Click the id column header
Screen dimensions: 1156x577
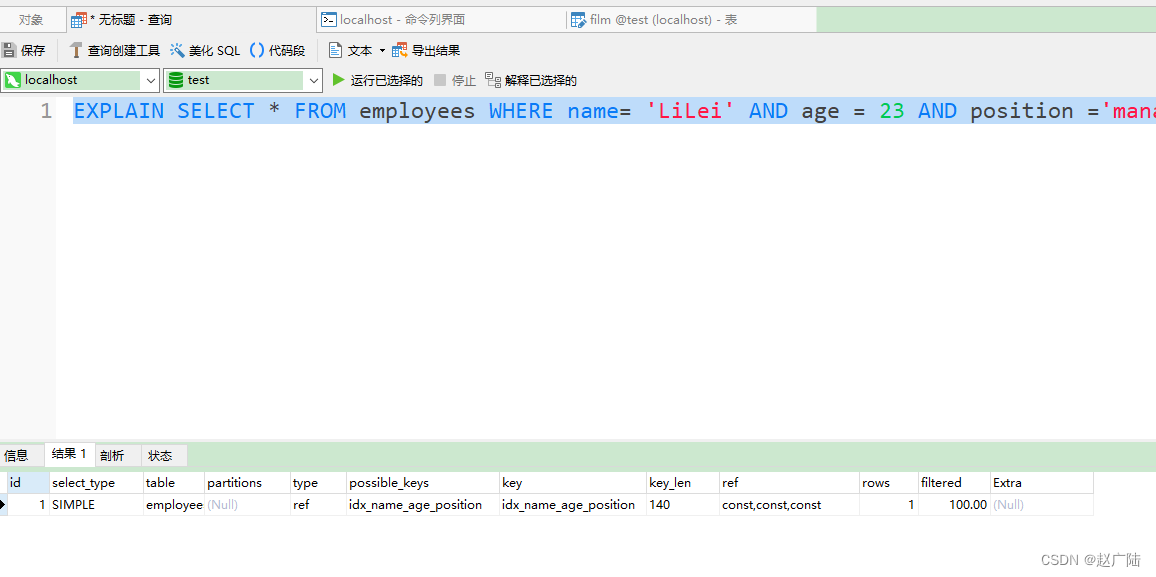click(28, 483)
